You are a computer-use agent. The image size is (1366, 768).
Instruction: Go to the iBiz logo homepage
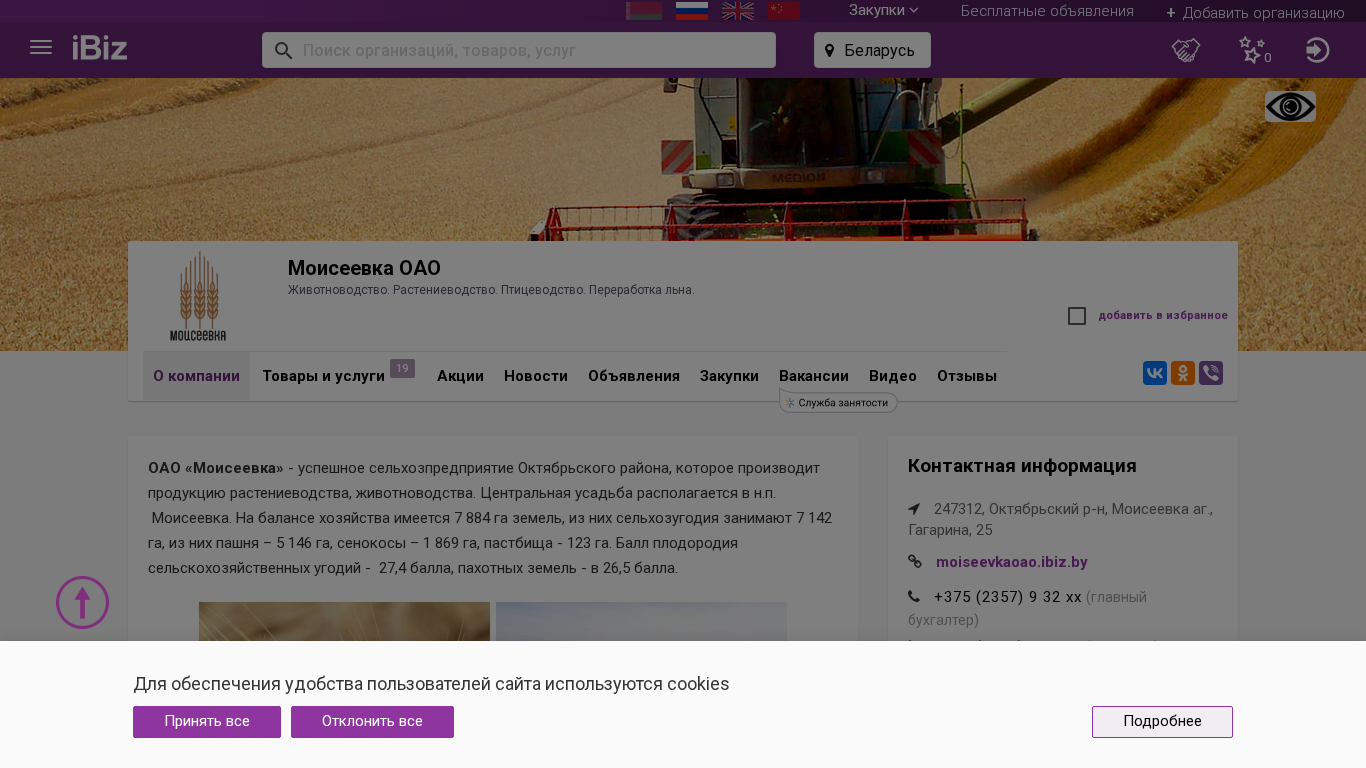pyautogui.click(x=100, y=48)
